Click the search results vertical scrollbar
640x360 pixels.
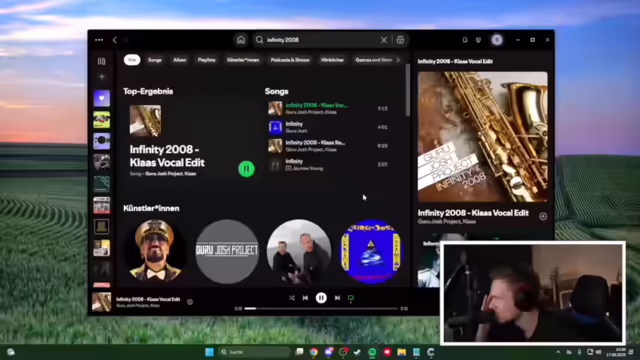tap(407, 91)
